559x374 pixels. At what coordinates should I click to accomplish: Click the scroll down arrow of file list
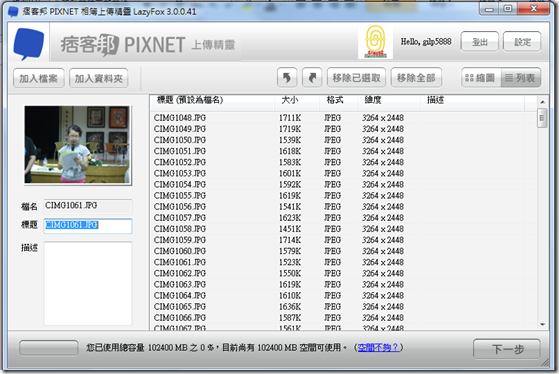542,324
